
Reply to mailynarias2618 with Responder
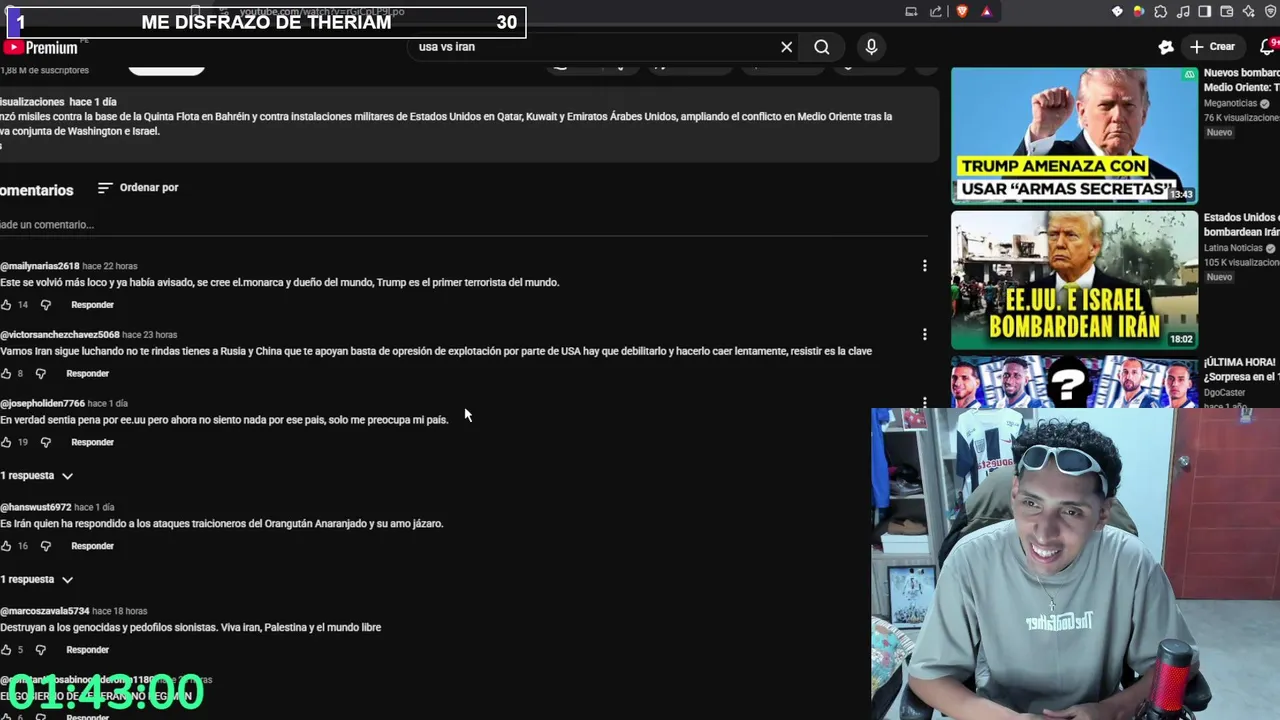92,305
